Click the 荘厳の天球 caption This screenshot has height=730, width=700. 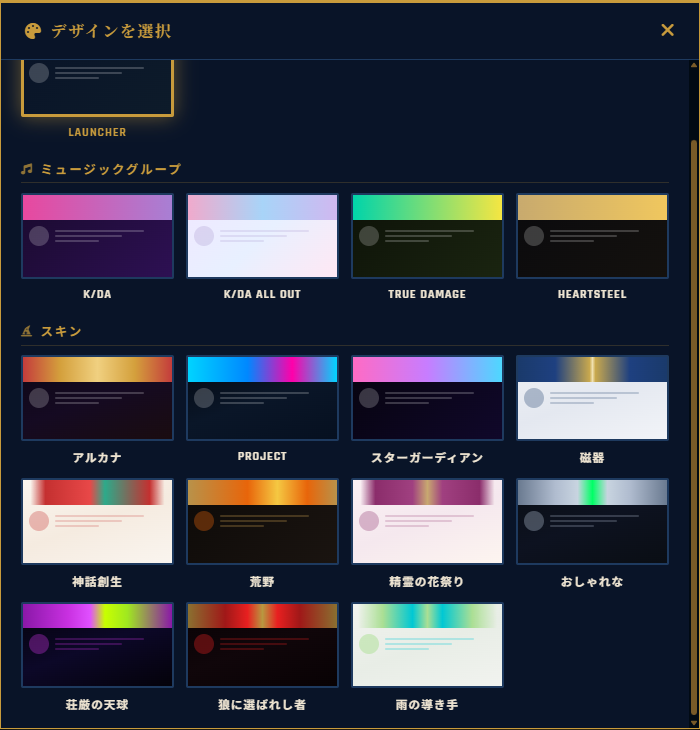point(97,705)
